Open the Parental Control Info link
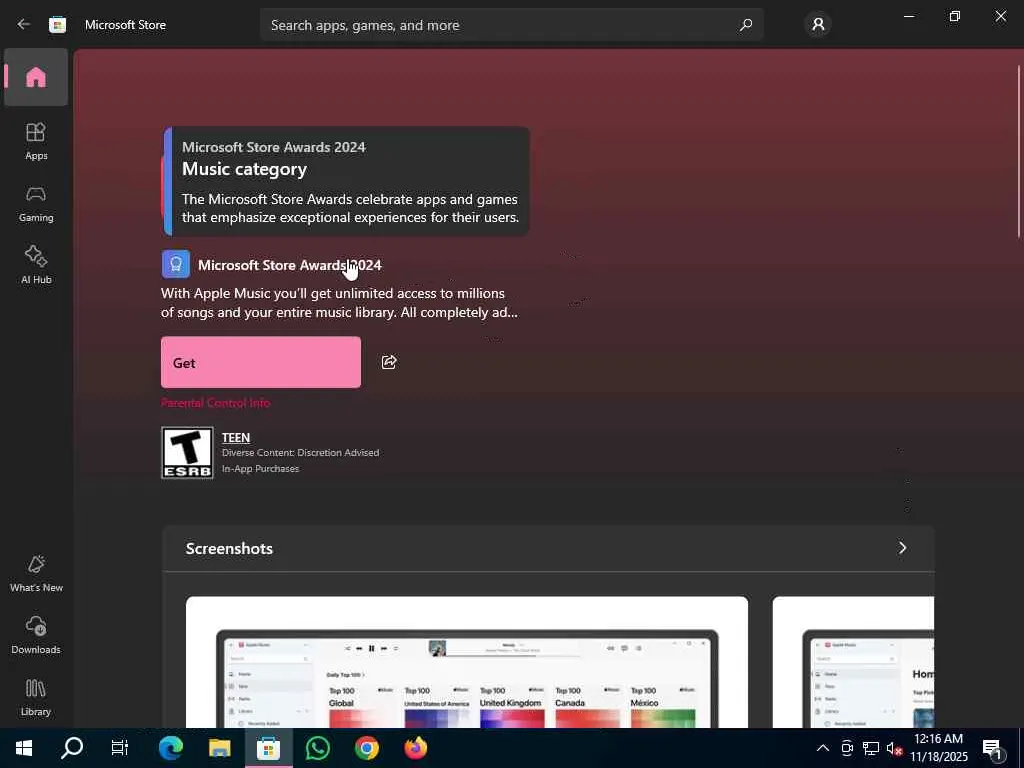1024x768 pixels. (x=216, y=403)
